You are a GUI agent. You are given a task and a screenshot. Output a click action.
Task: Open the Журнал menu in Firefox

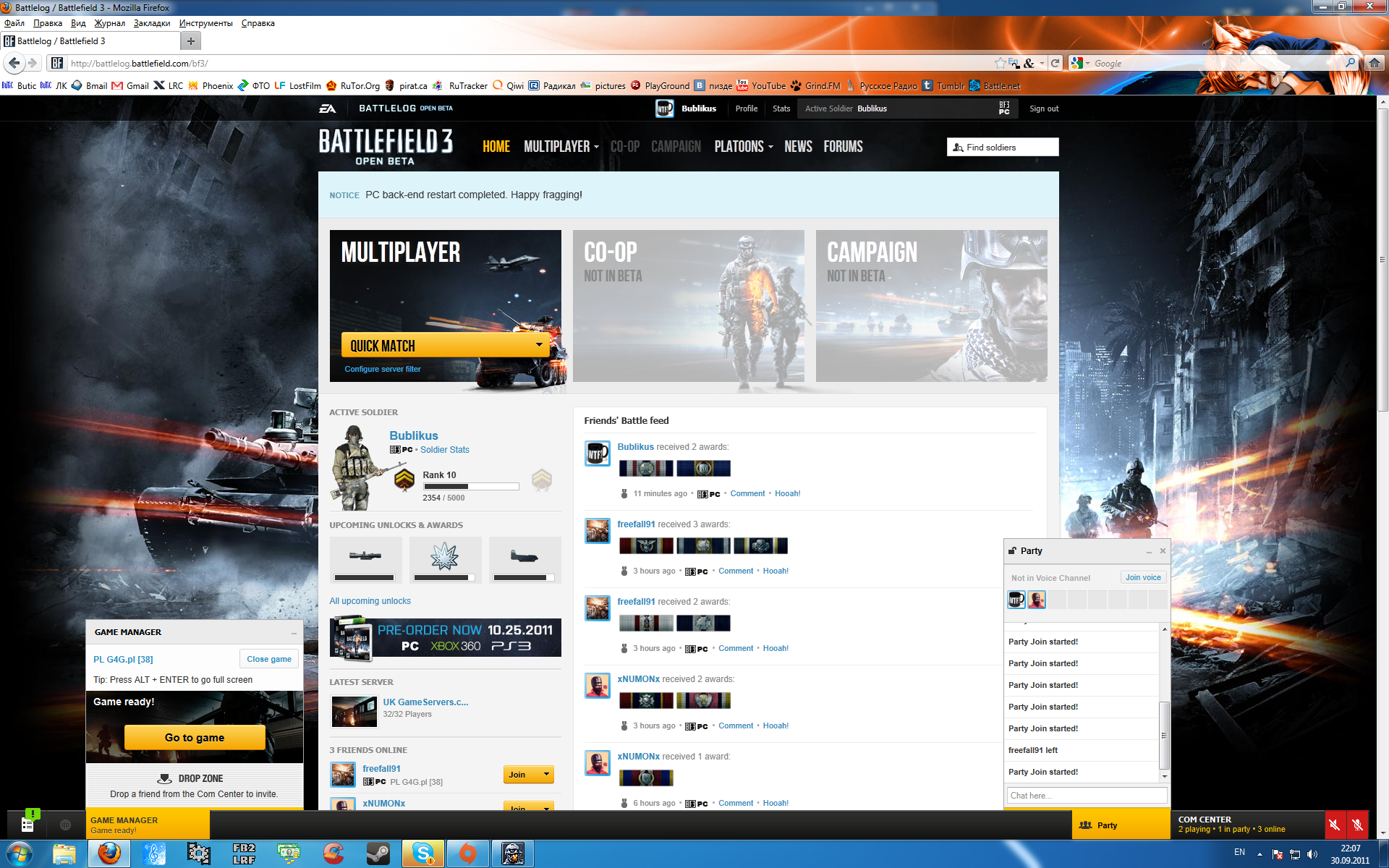coord(109,23)
